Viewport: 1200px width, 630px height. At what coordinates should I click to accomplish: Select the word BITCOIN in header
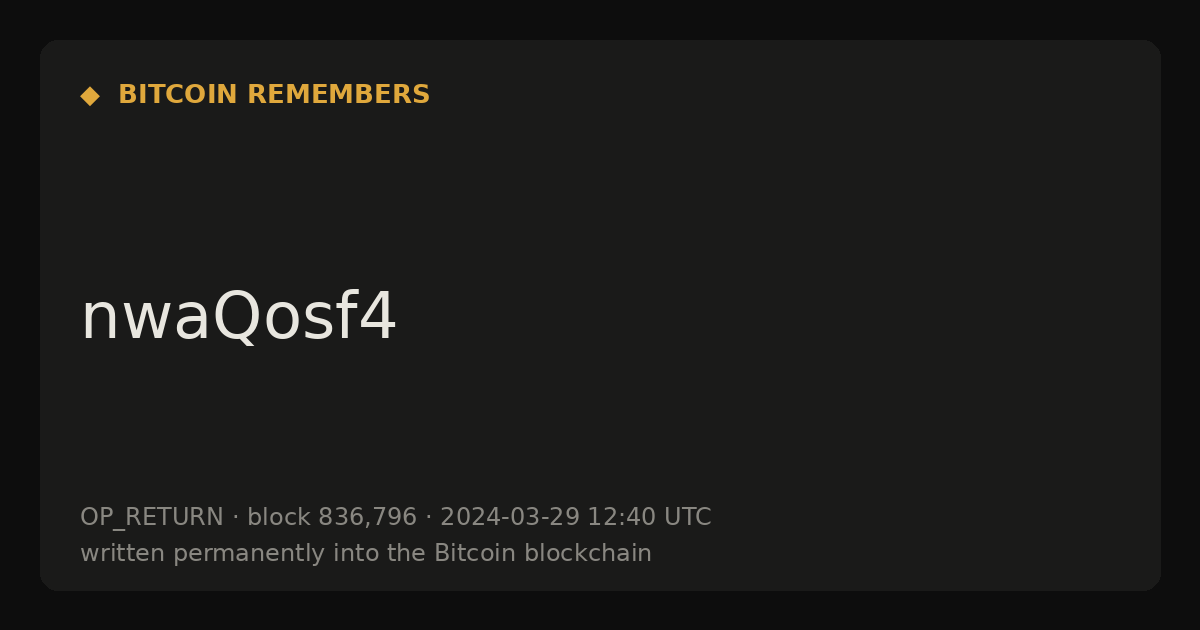[178, 95]
